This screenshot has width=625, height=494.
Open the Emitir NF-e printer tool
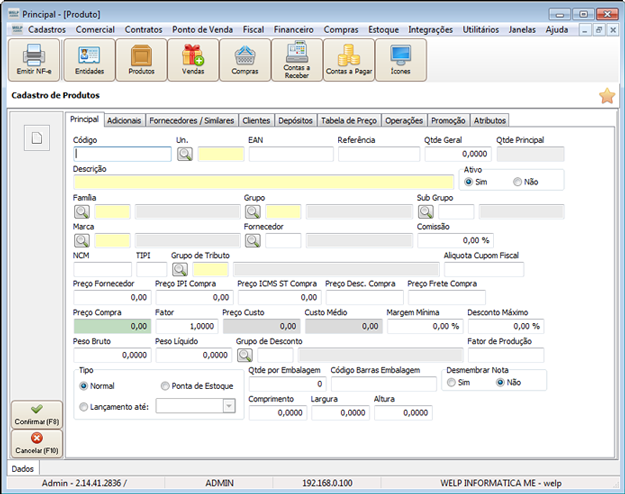pos(34,60)
